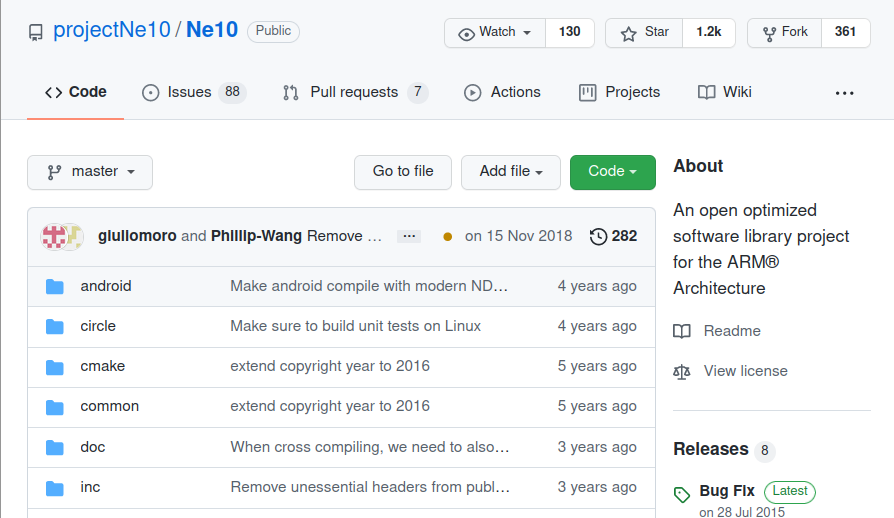Click the orange build status dot
Image resolution: width=894 pixels, height=518 pixels.
[x=448, y=236]
